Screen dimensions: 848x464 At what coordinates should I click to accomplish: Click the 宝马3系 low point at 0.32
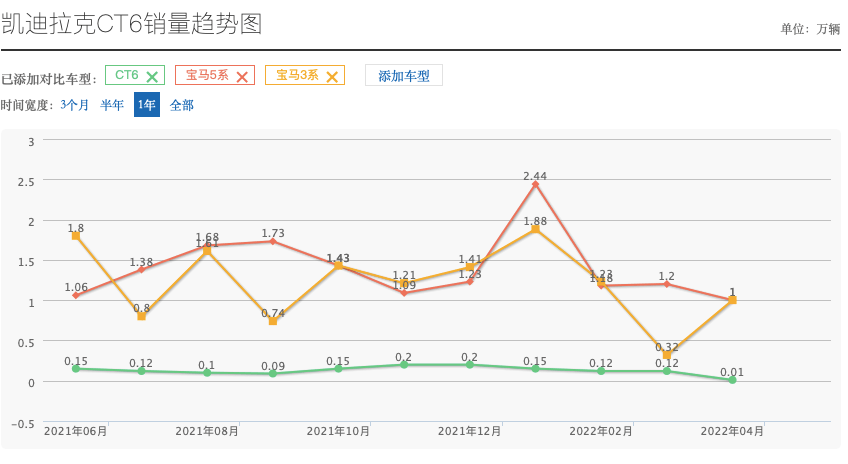(x=667, y=355)
